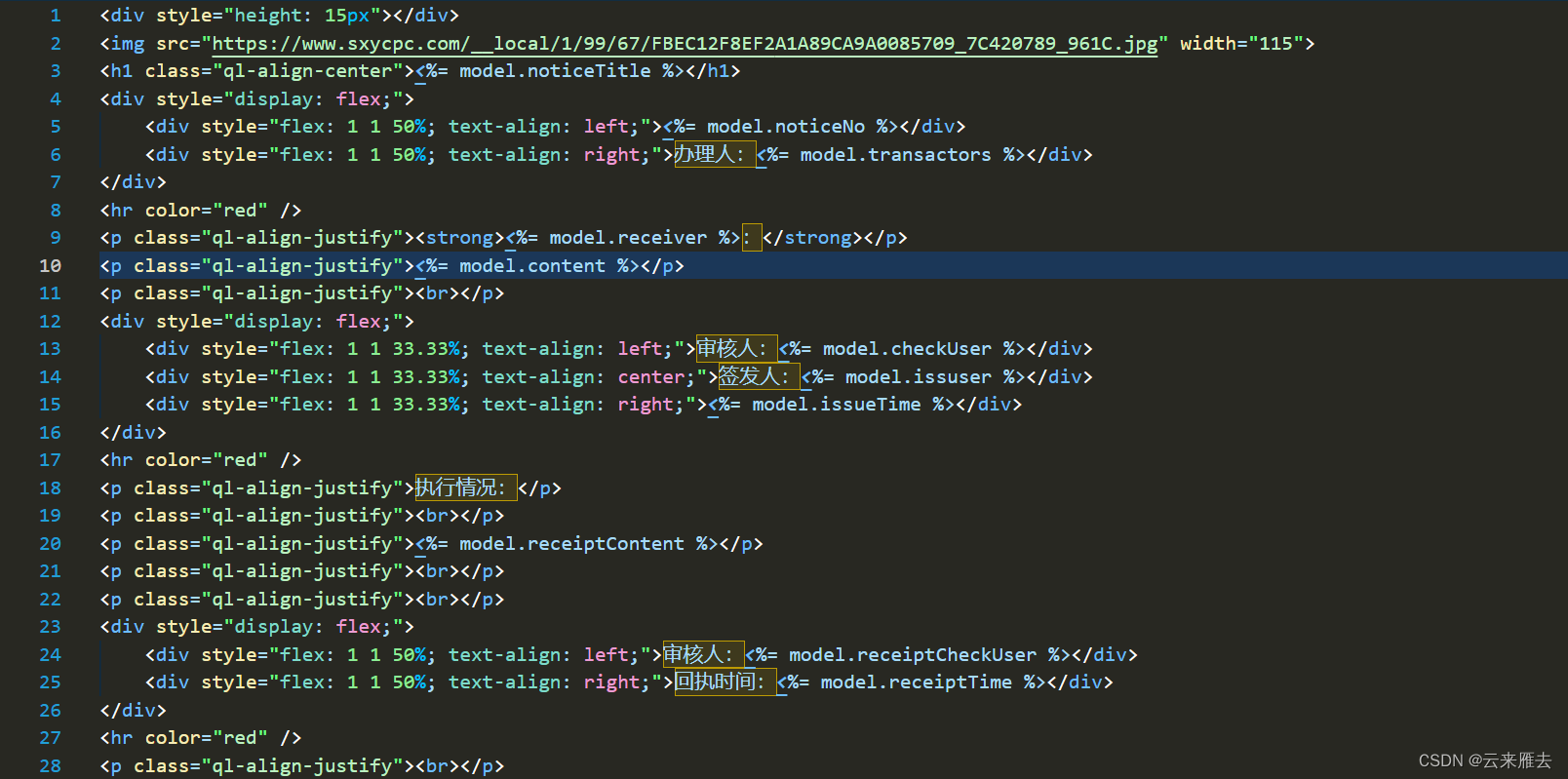Click the image URL on line 2

point(685,43)
